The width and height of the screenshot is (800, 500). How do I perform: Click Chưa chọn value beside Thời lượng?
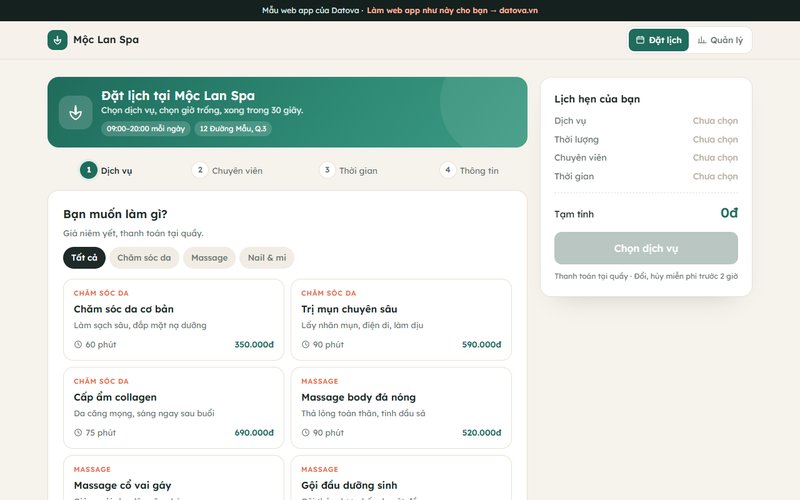715,139
